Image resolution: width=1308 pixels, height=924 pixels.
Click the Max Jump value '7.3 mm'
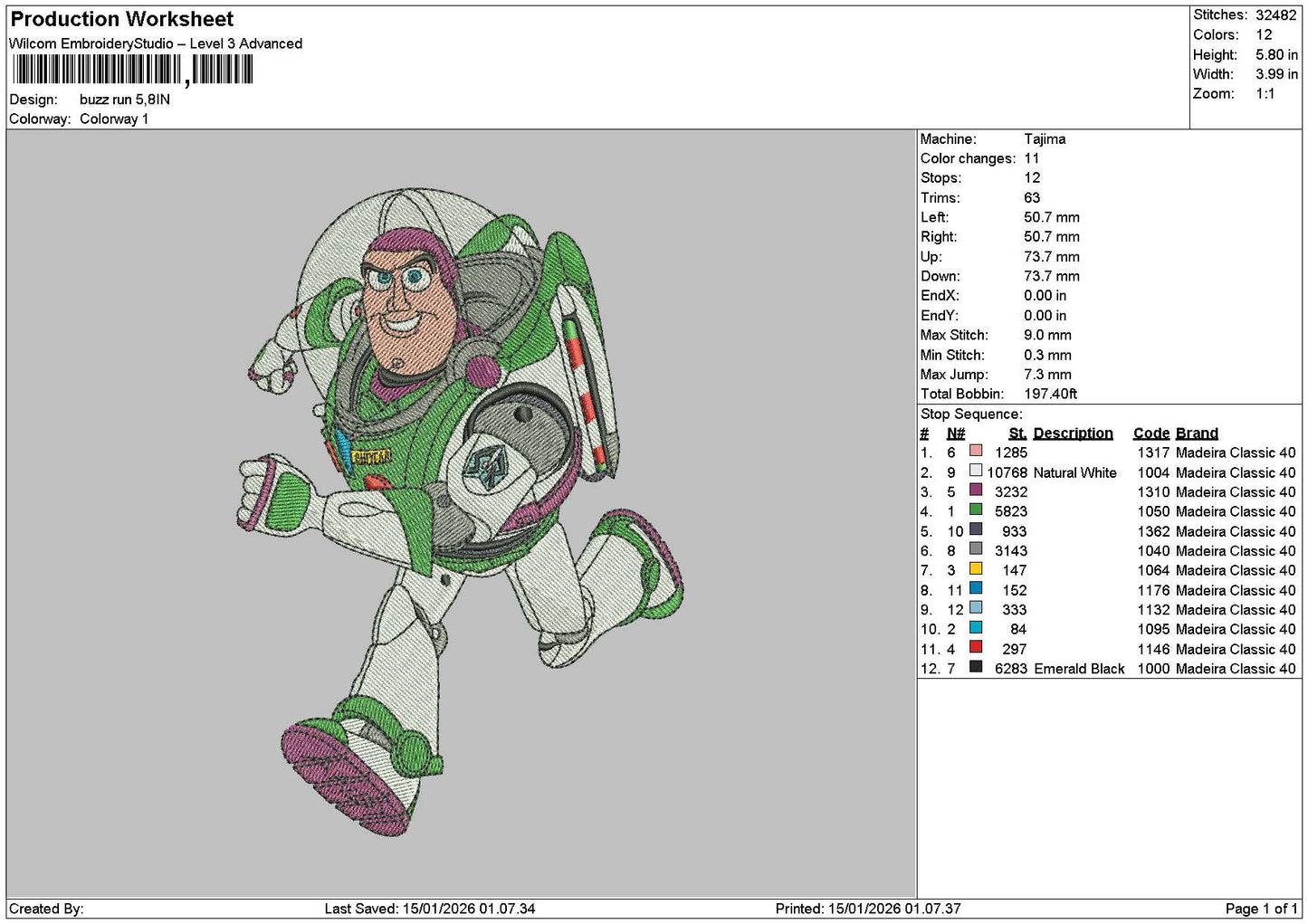click(x=1047, y=375)
